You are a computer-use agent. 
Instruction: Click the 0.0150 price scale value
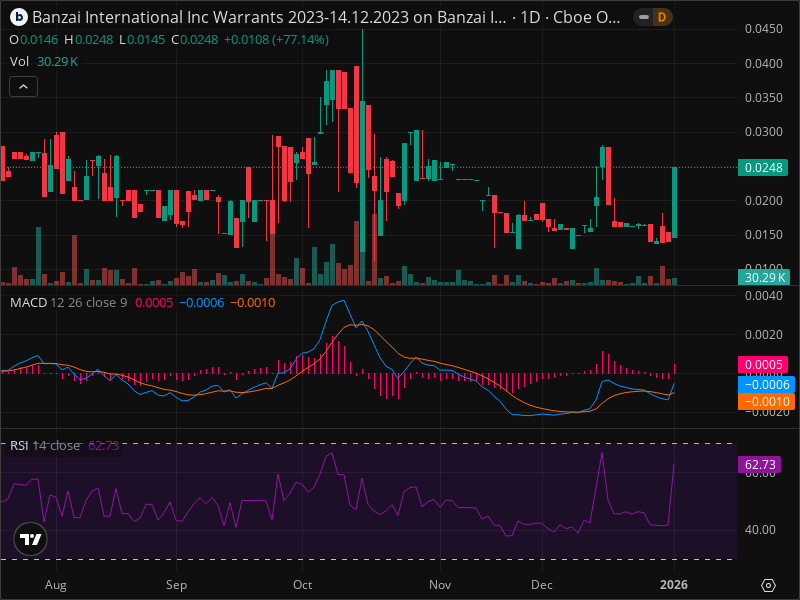763,235
